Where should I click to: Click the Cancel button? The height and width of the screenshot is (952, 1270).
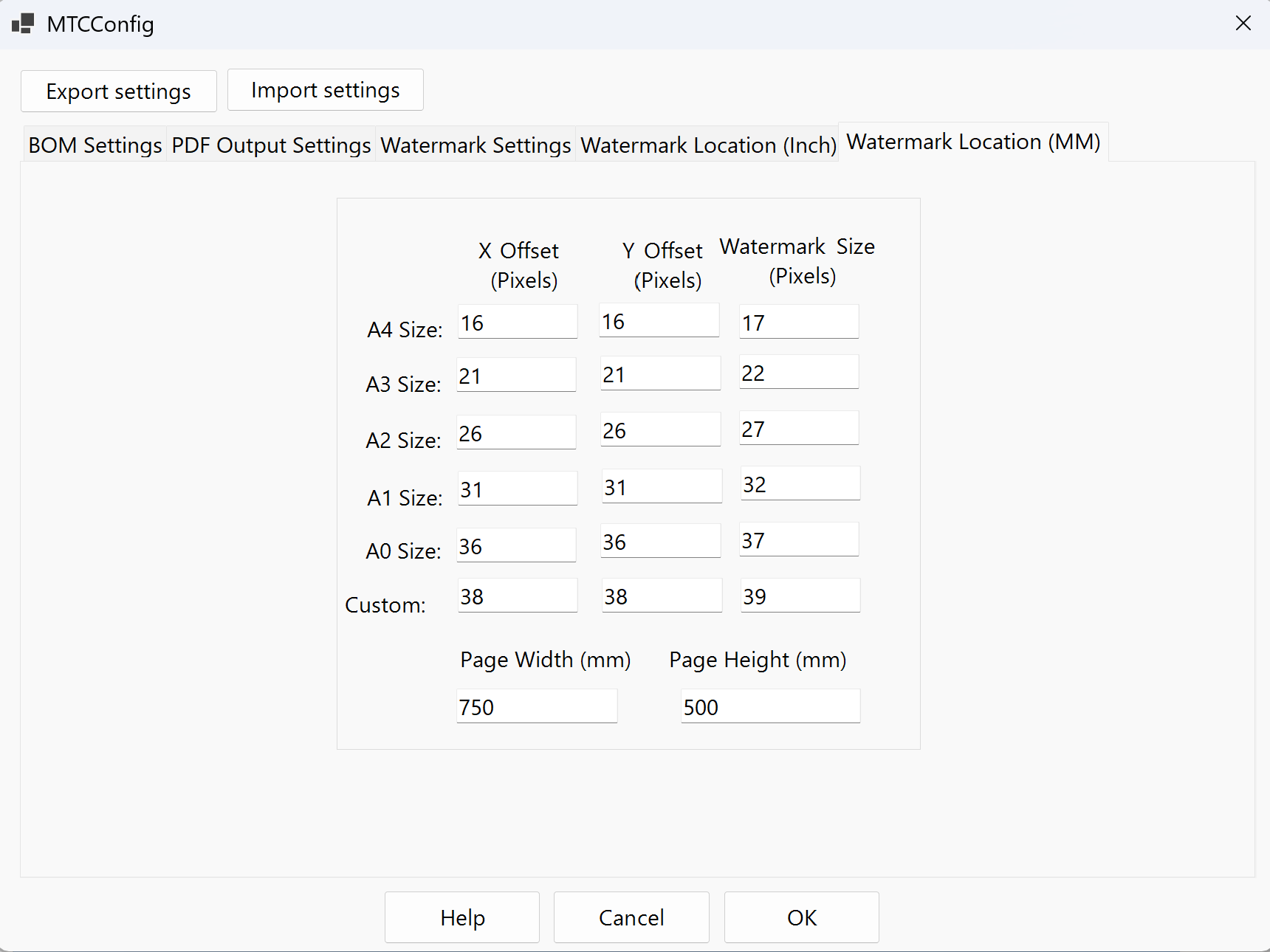[x=631, y=917]
